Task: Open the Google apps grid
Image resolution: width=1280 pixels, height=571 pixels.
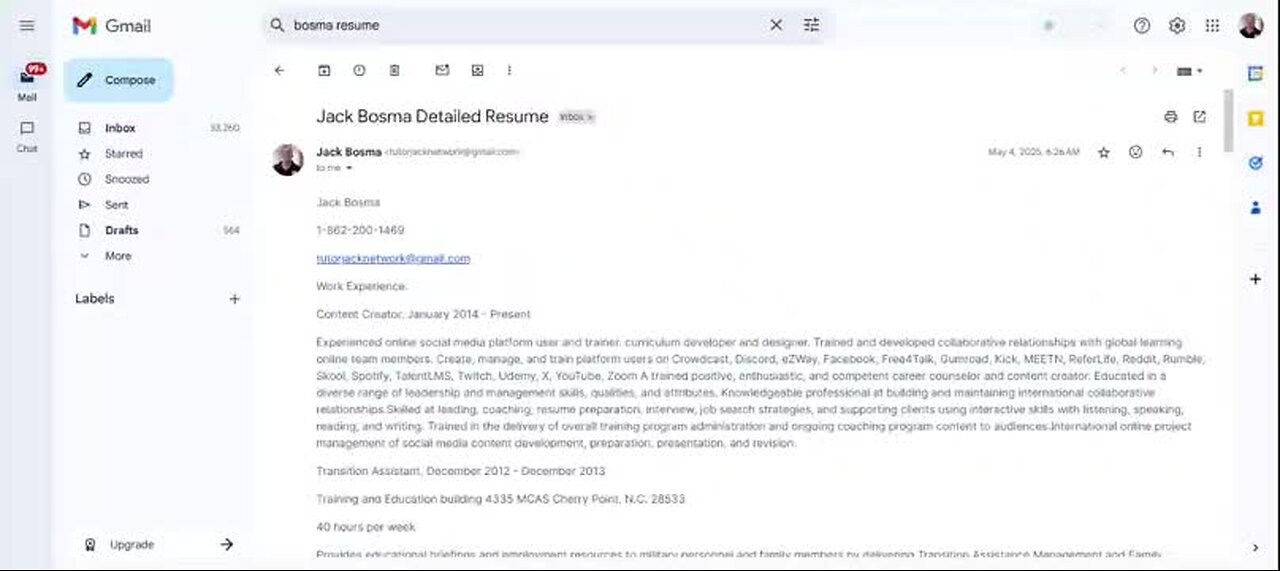Action: [x=1212, y=26]
